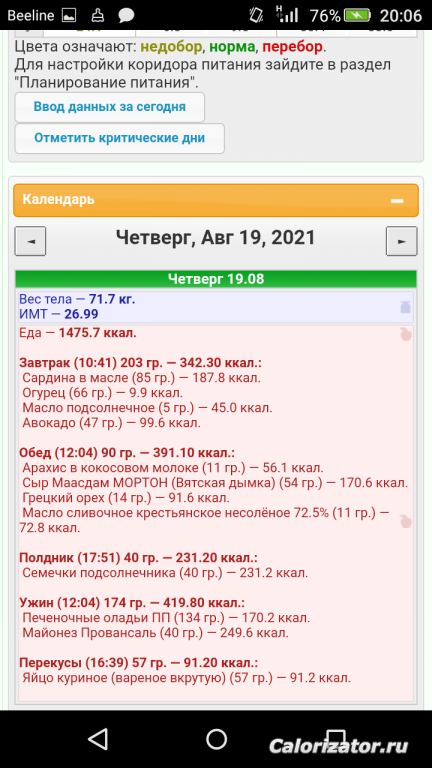Image resolution: width=432 pixels, height=768 pixels.
Task: Click 'Еда — 1475.7 ккал.' total line
Action: (x=78, y=334)
